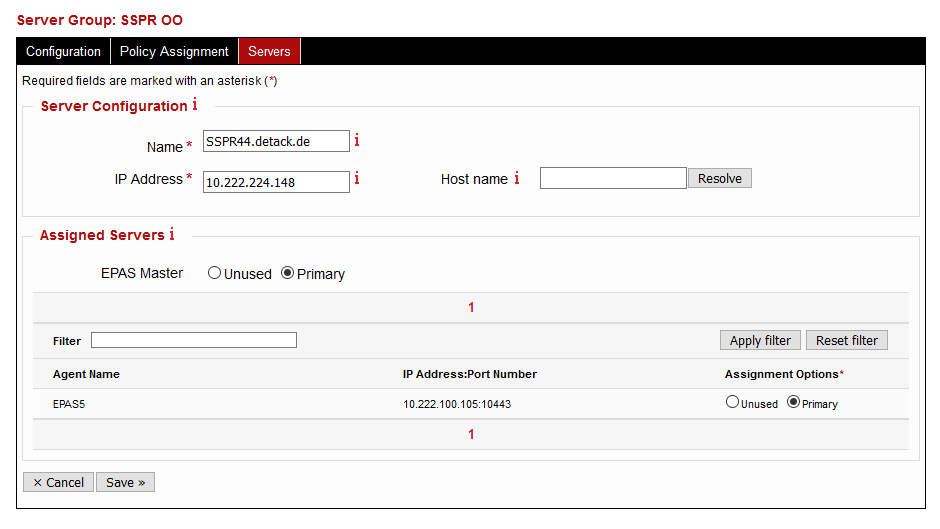Click the info icon beside Server Configuration
The image size is (940, 529).
pos(195,105)
